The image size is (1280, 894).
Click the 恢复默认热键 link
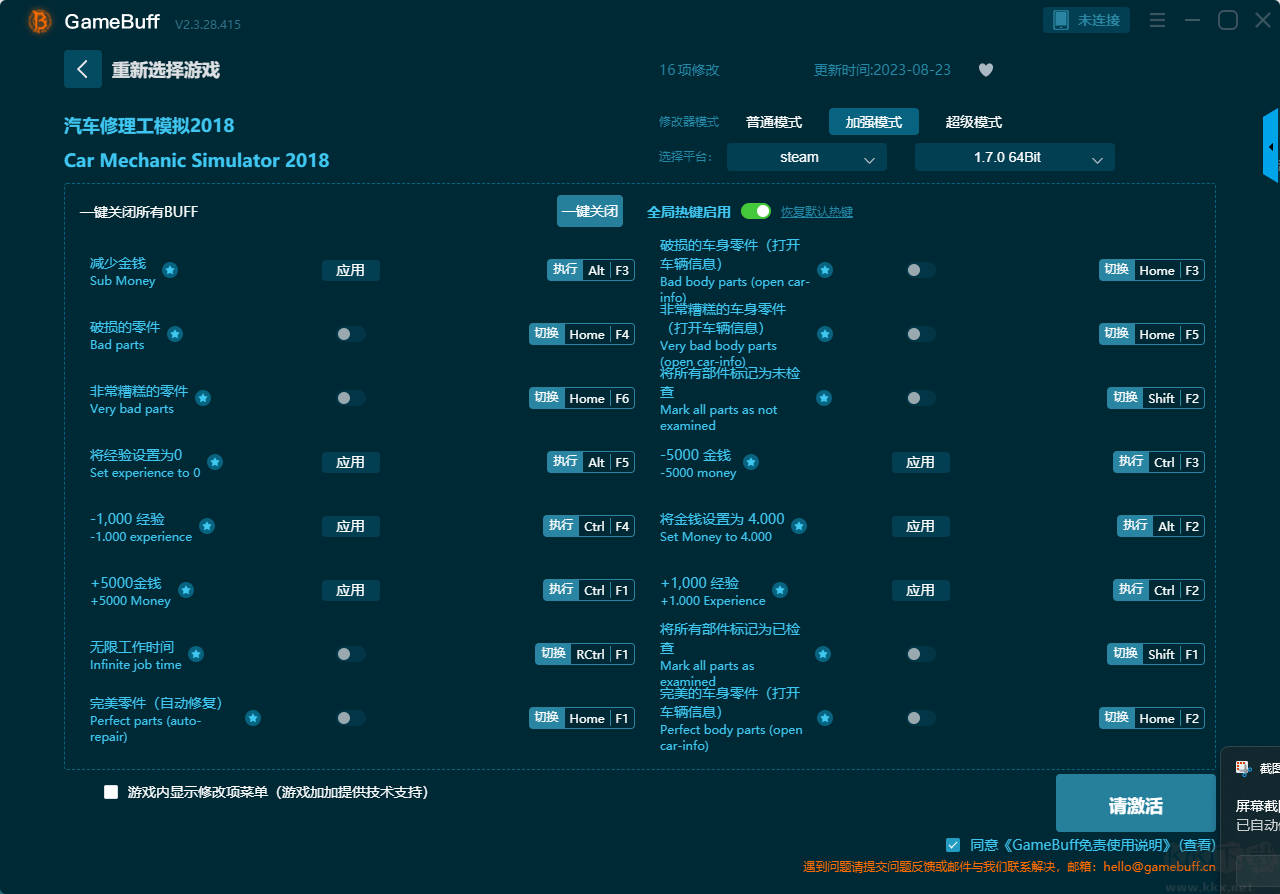(x=817, y=212)
